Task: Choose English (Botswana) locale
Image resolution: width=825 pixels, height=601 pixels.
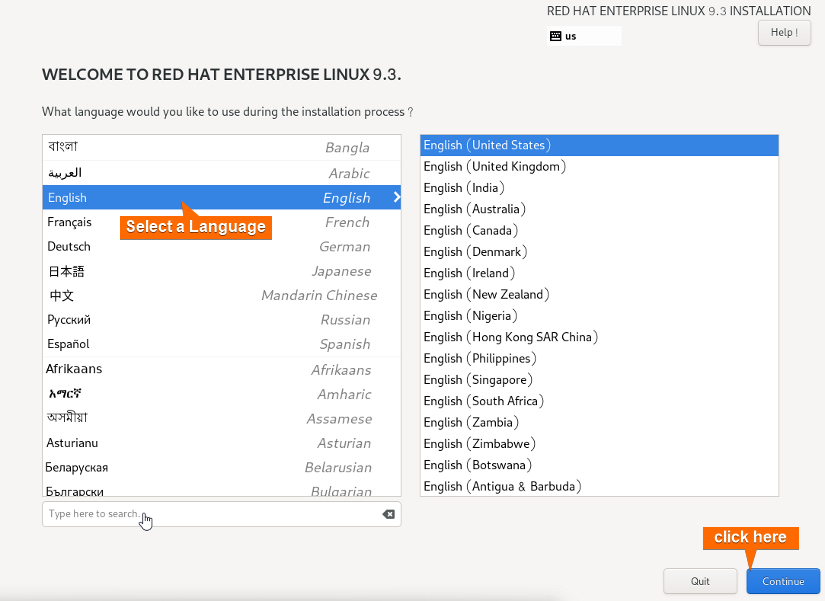Action: coord(599,465)
